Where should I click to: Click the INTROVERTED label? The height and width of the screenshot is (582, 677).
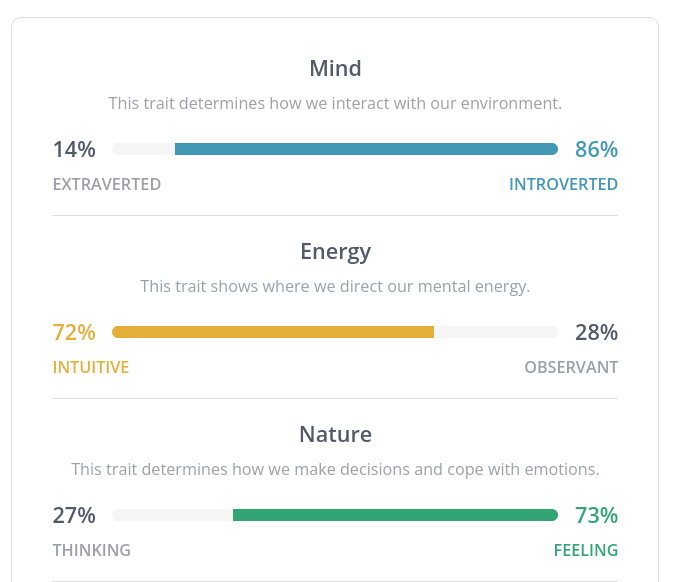pyautogui.click(x=563, y=184)
